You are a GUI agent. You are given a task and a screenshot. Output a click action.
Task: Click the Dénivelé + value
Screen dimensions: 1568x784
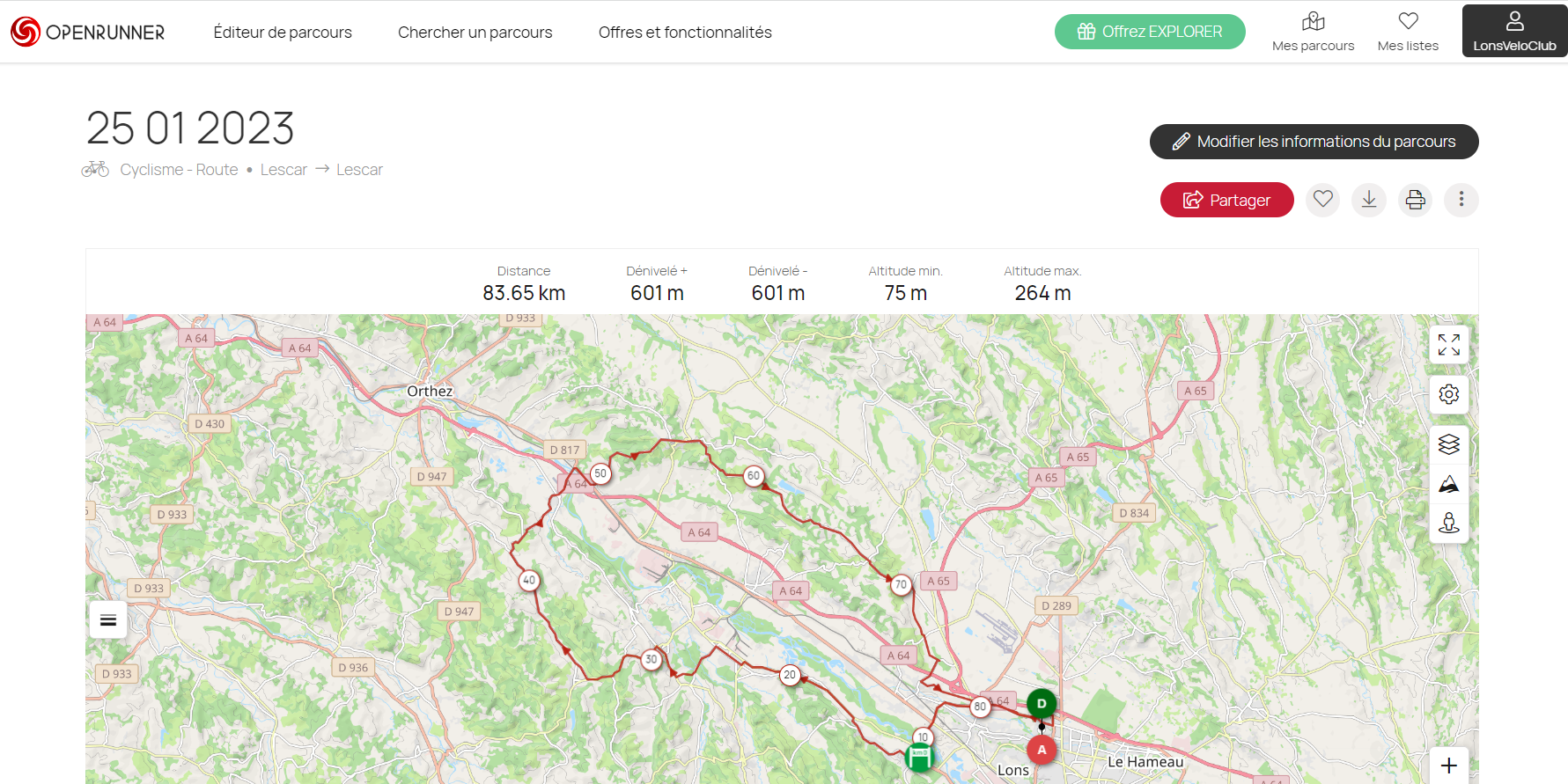[657, 293]
